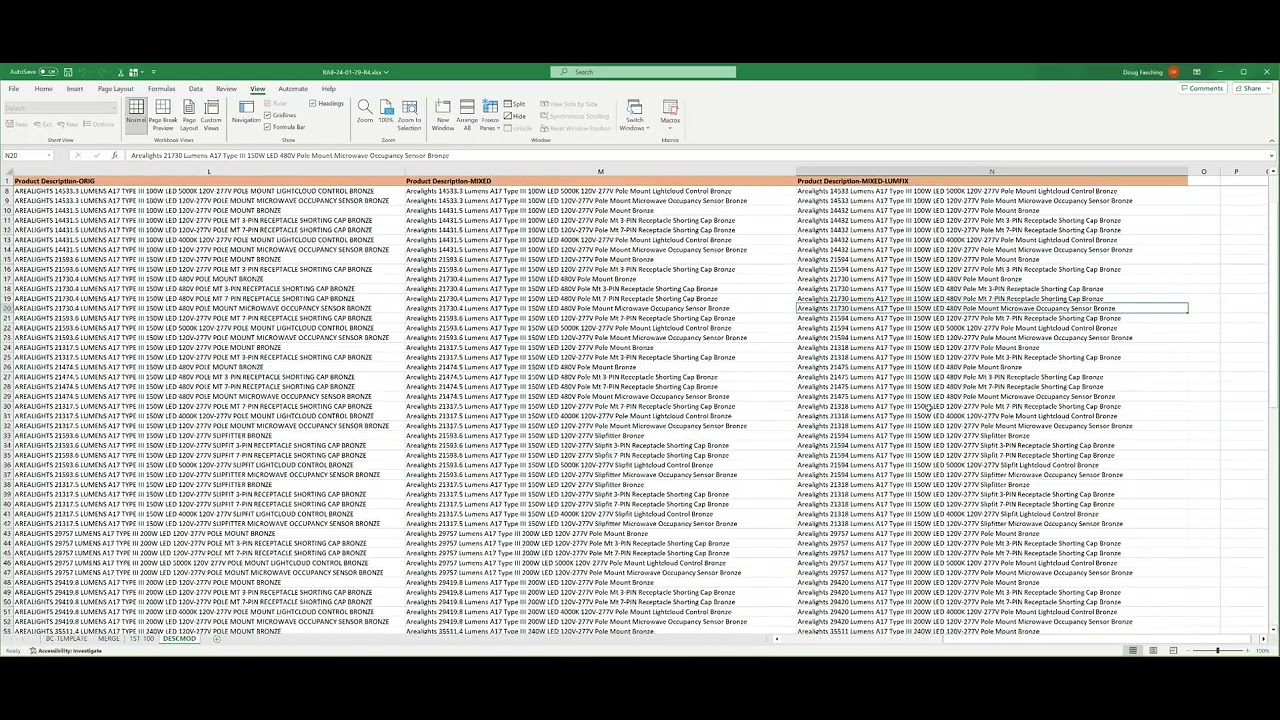Click the Save icon in title bar
This screenshot has height=720, width=1280.
point(67,72)
